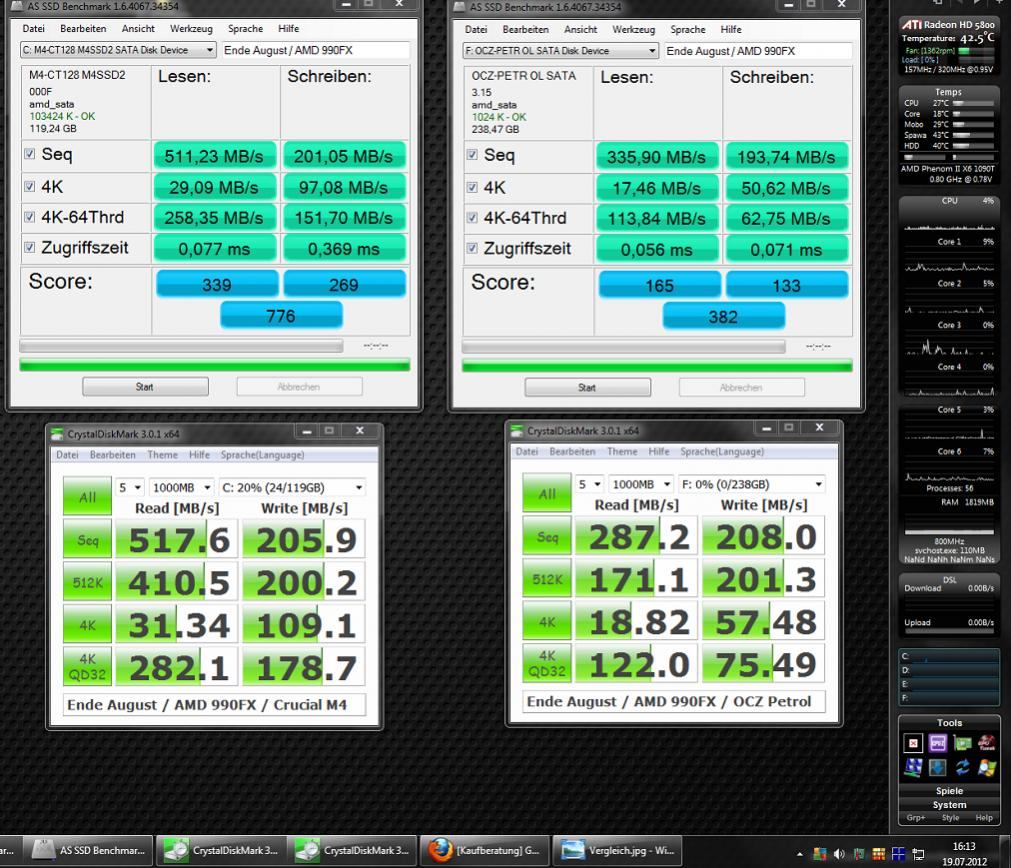Launch the purple CPU-Z icon in the Tools panel
The image size is (1011, 868).
[x=937, y=744]
